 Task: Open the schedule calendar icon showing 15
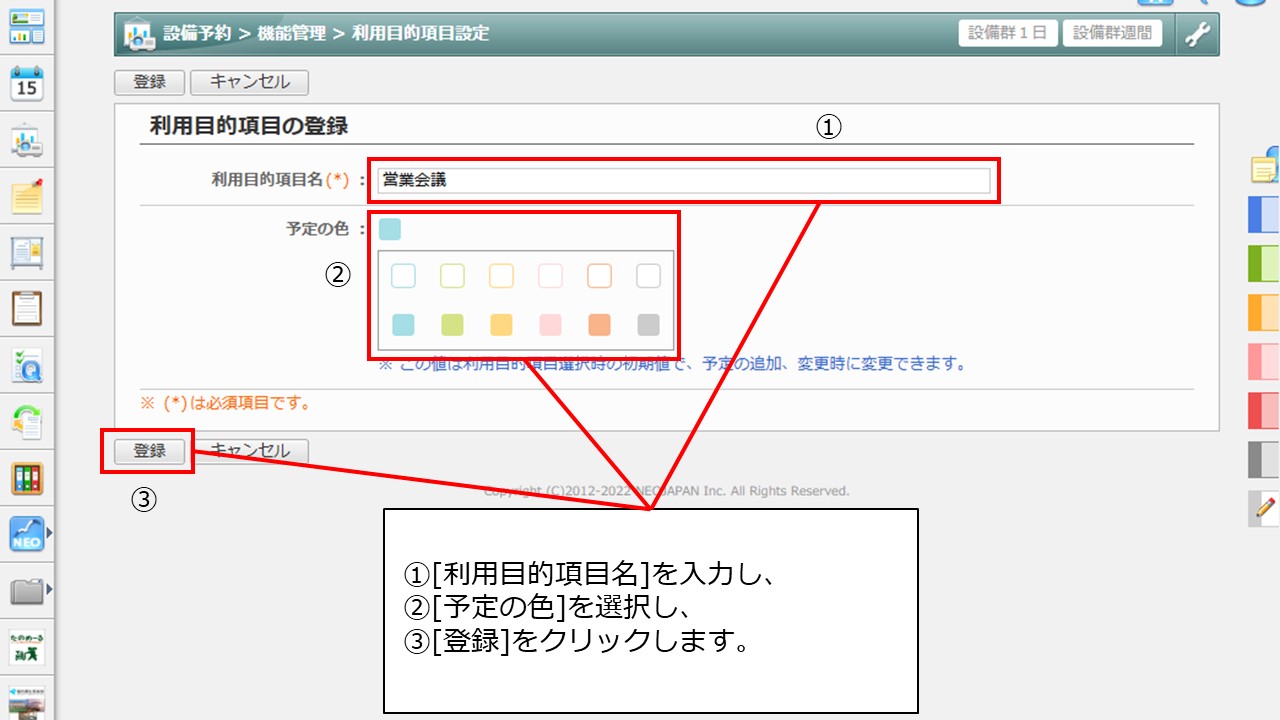pos(27,83)
